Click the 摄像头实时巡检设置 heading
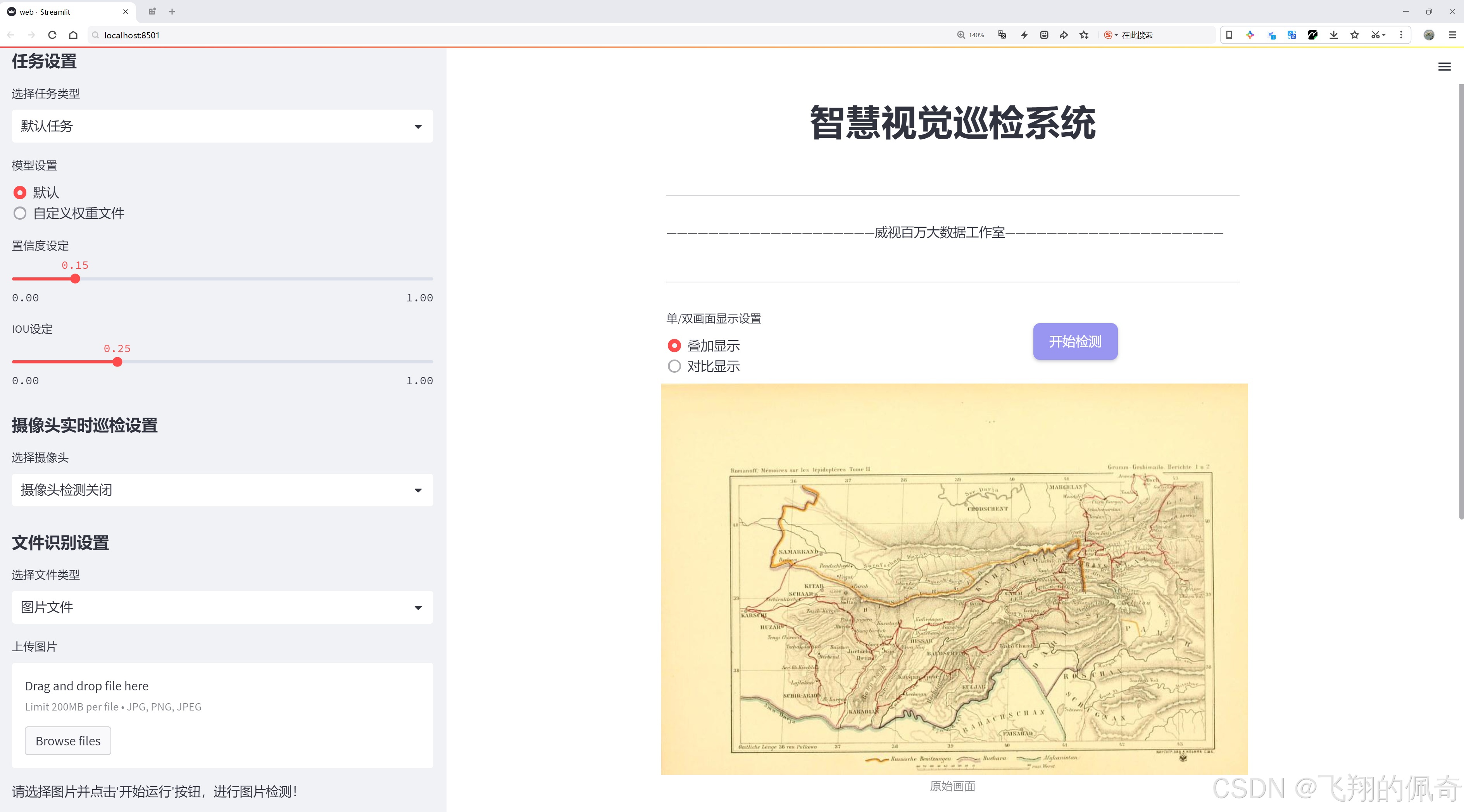1464x812 pixels. (x=84, y=425)
